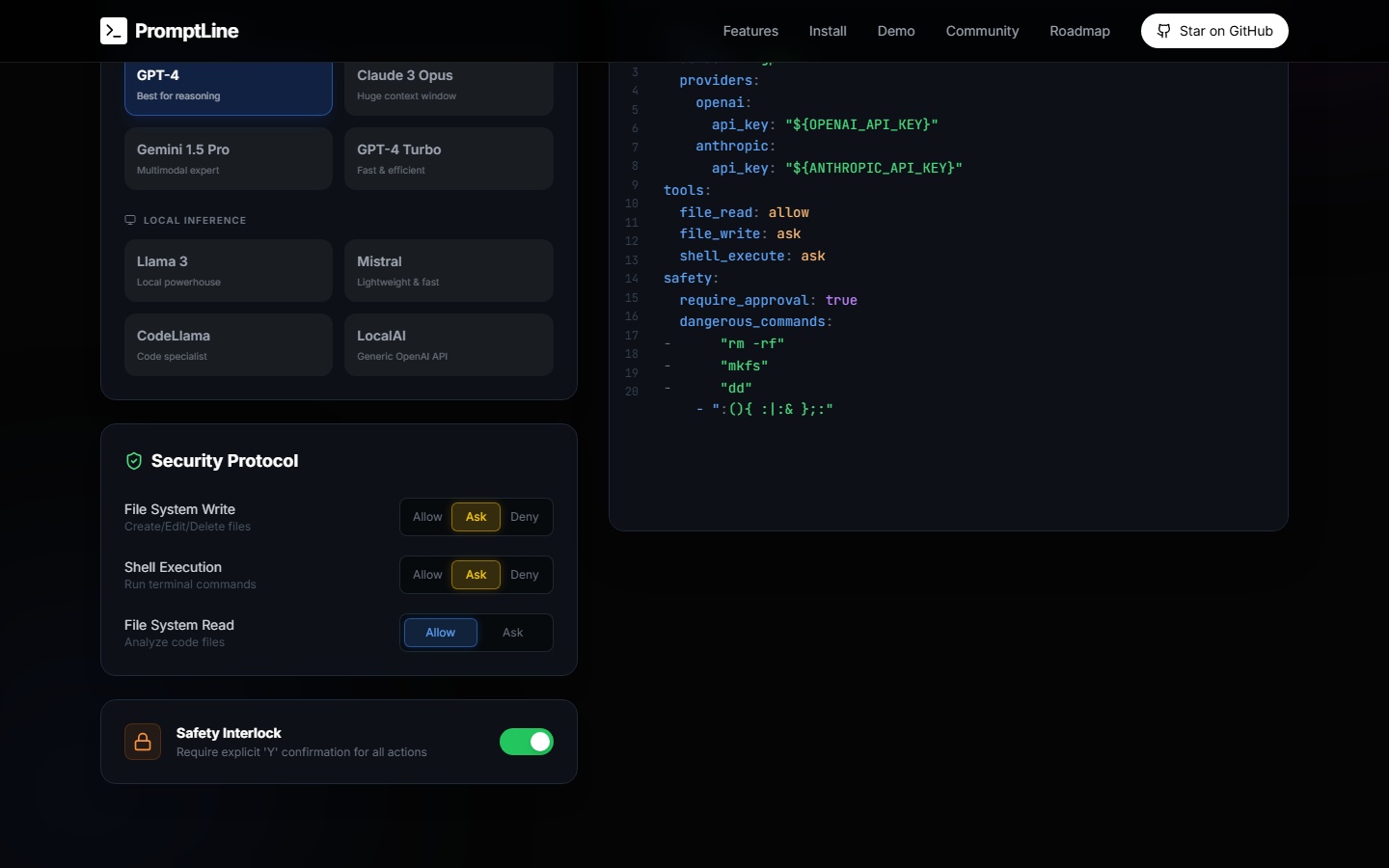This screenshot has height=868, width=1389.
Task: Click the Safety Interlock padlock icon
Action: [x=143, y=742]
